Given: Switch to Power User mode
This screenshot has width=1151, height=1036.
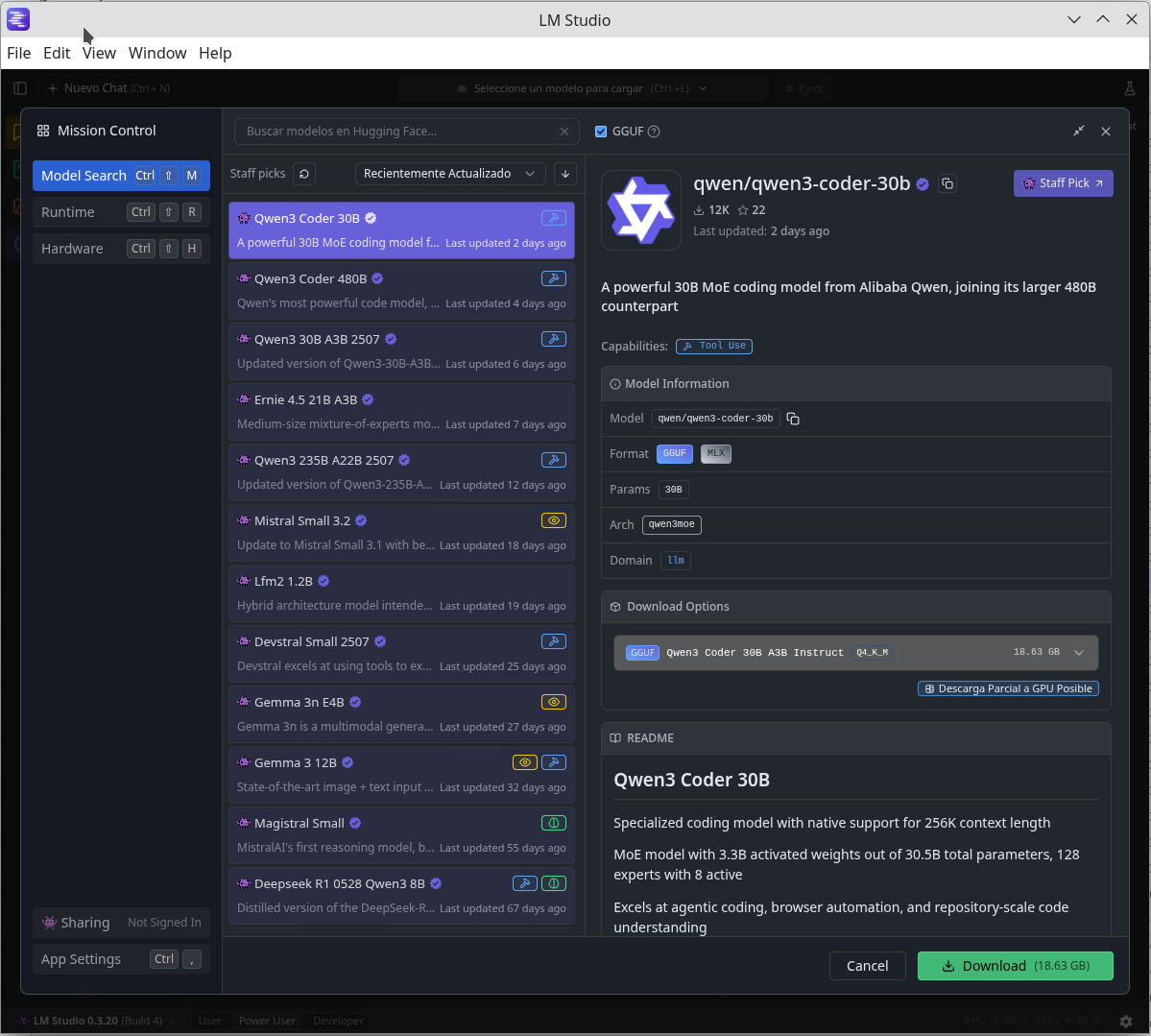Looking at the screenshot, I should (267, 1021).
